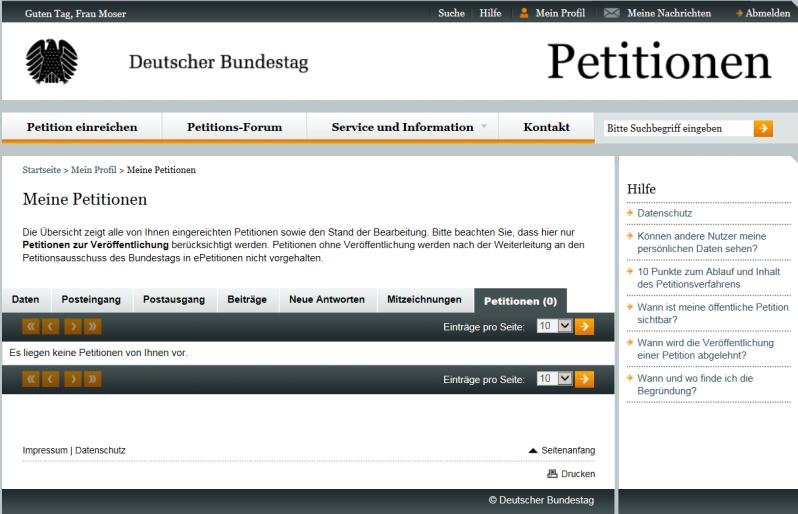This screenshot has width=798, height=514.
Task: Switch to the Neue Antworten tab
Action: [x=327, y=300]
